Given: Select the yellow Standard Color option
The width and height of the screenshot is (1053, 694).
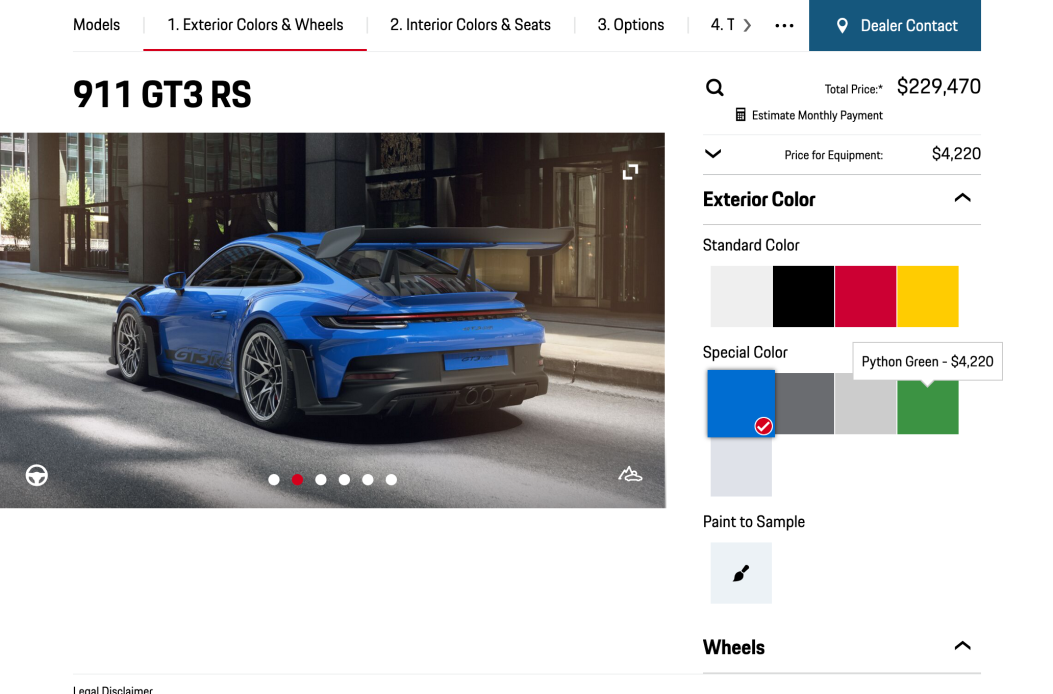Looking at the screenshot, I should pos(927,295).
